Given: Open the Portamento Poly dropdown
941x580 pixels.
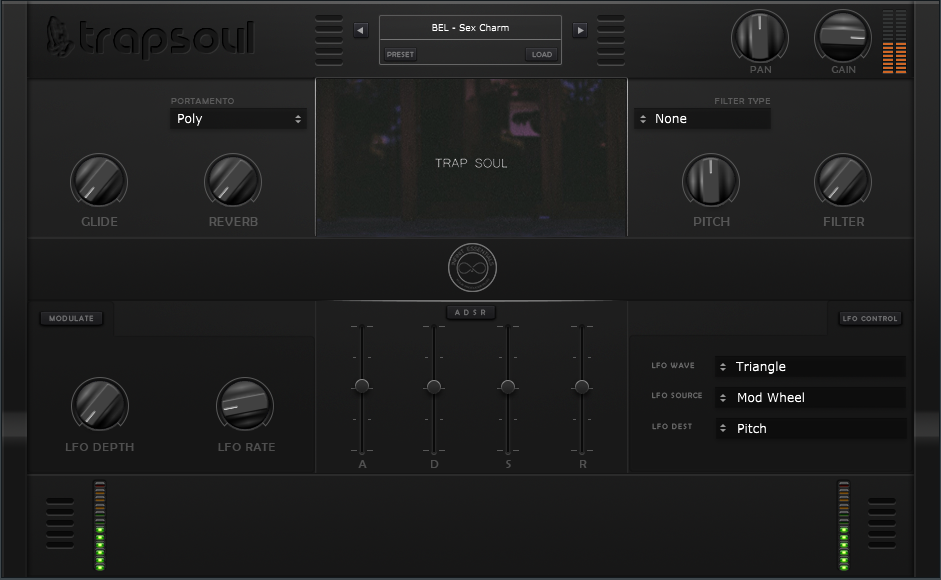Looking at the screenshot, I should click(238, 118).
